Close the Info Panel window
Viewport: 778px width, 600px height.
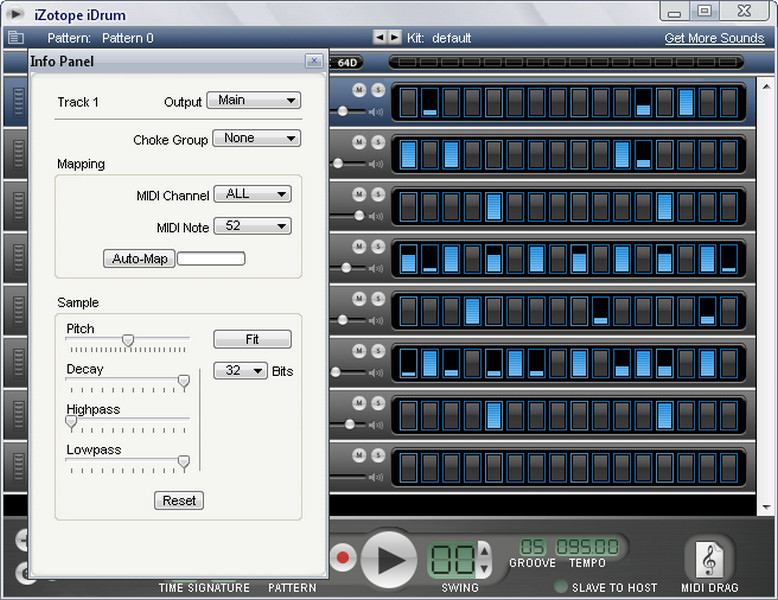point(314,61)
